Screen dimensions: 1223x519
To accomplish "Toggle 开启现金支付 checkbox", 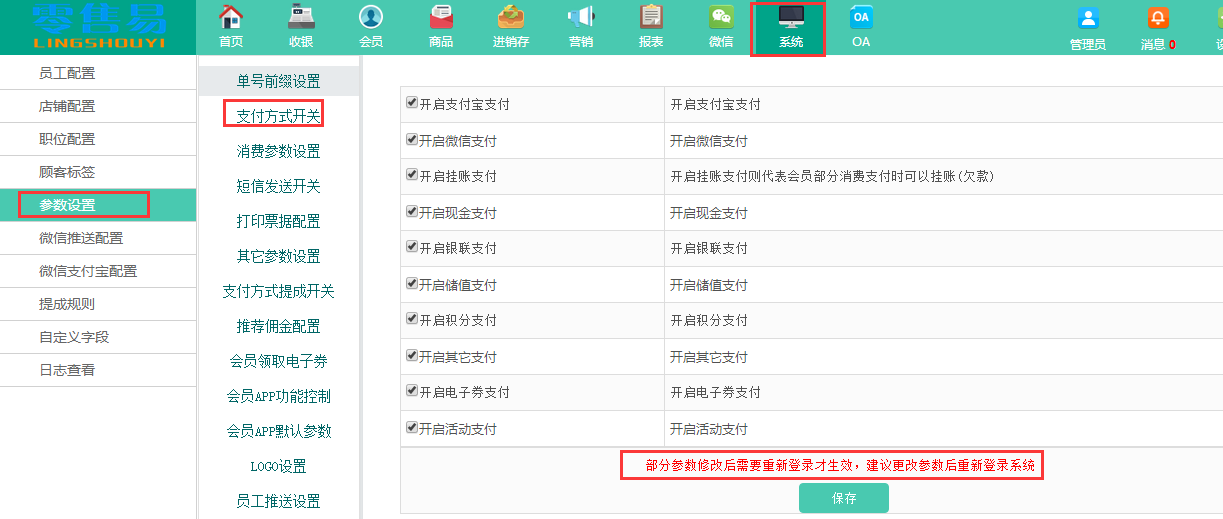I will tap(411, 211).
